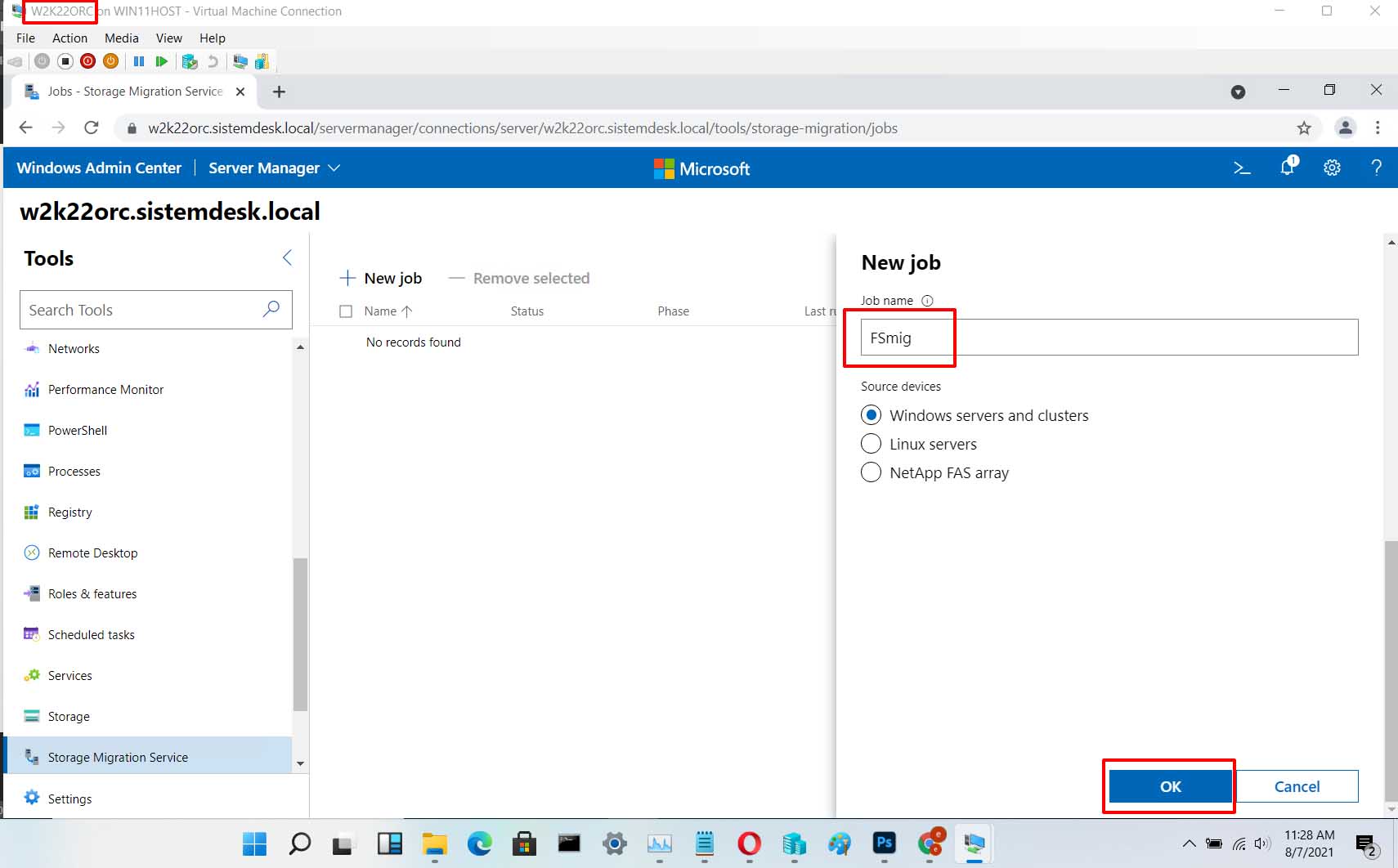
Task: Tick the select-all checkbox in jobs table
Action: tap(346, 311)
